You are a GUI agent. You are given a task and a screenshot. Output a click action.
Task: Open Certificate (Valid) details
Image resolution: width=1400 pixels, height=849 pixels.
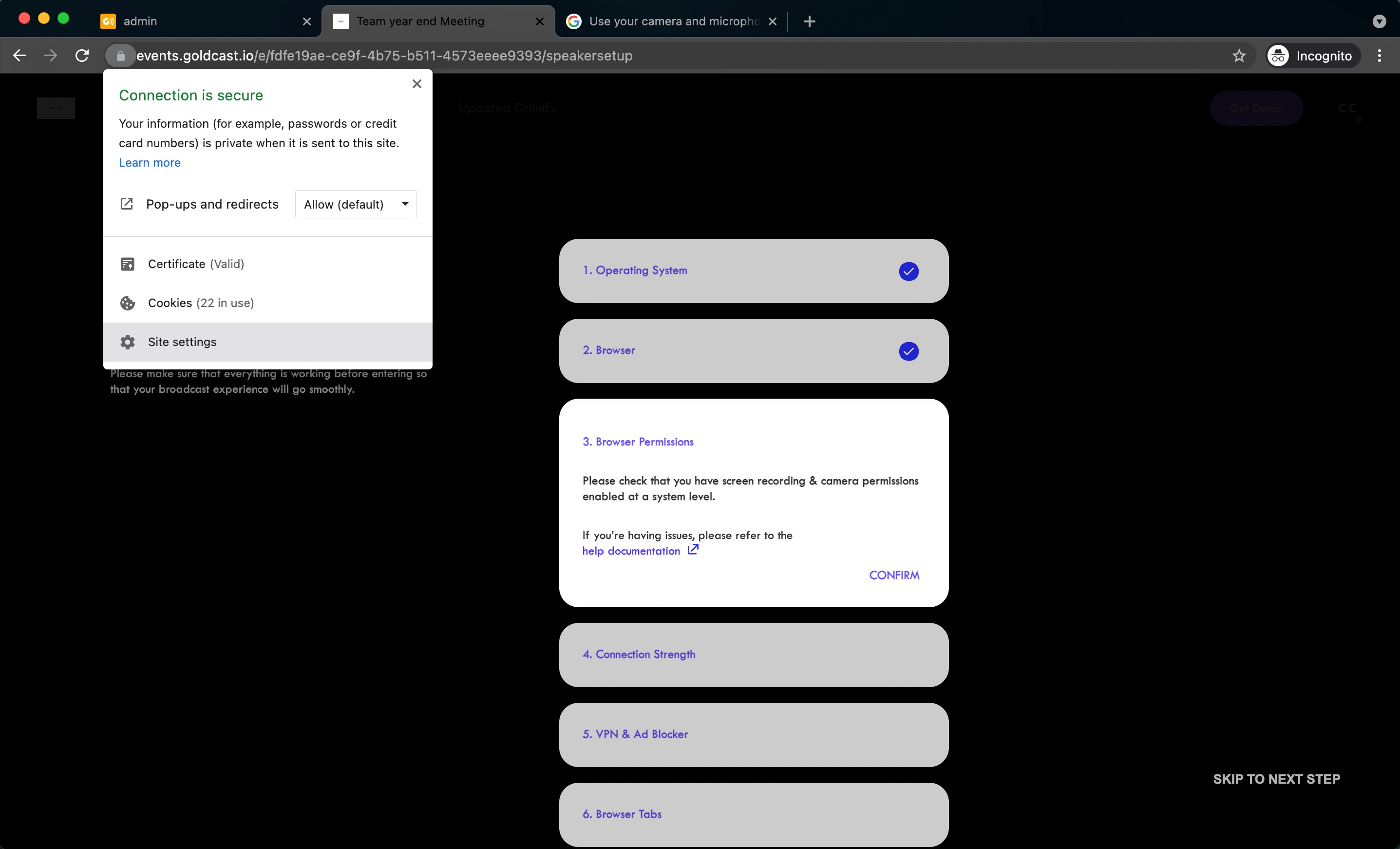(x=267, y=264)
